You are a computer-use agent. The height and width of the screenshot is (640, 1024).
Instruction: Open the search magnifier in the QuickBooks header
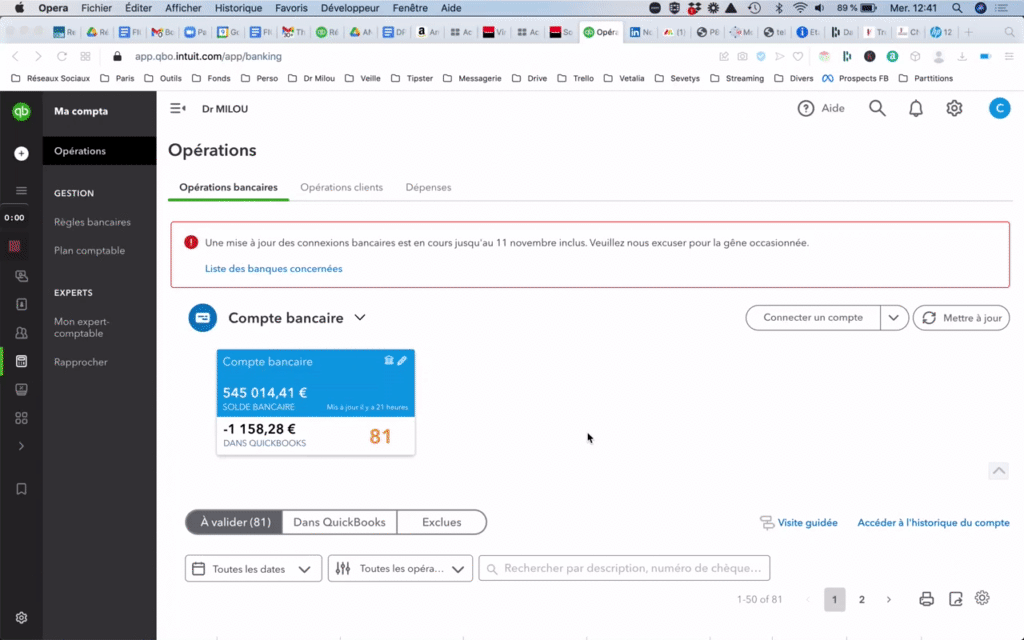pyautogui.click(x=877, y=108)
